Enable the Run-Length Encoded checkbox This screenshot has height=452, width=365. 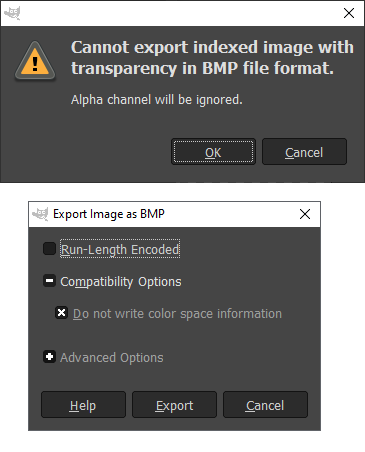[x=49, y=249]
